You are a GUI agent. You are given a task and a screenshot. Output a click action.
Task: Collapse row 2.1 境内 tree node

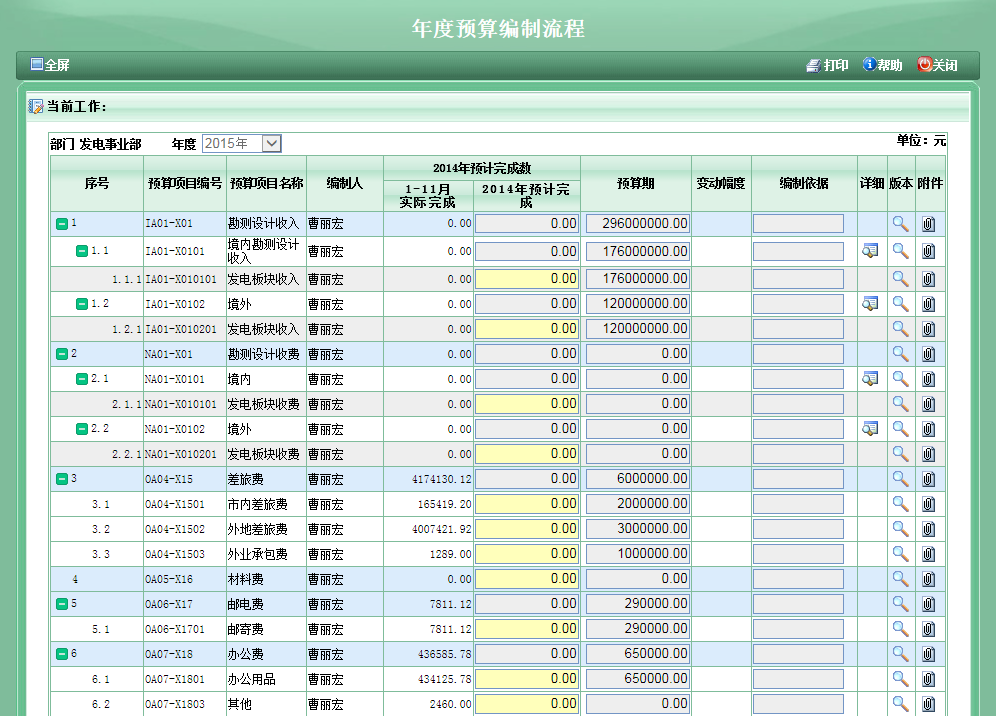click(x=82, y=379)
